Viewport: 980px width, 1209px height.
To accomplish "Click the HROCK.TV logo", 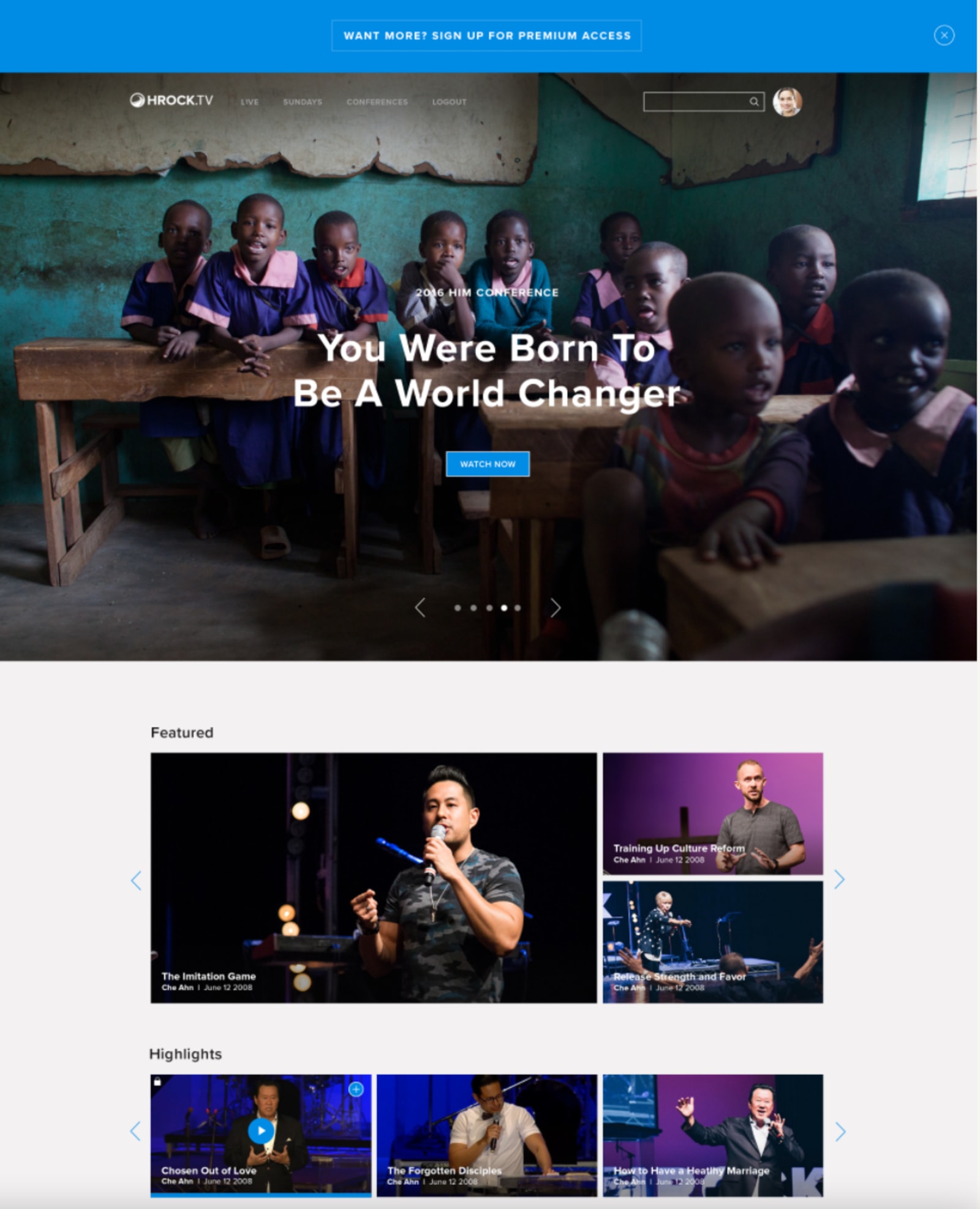I will point(171,100).
